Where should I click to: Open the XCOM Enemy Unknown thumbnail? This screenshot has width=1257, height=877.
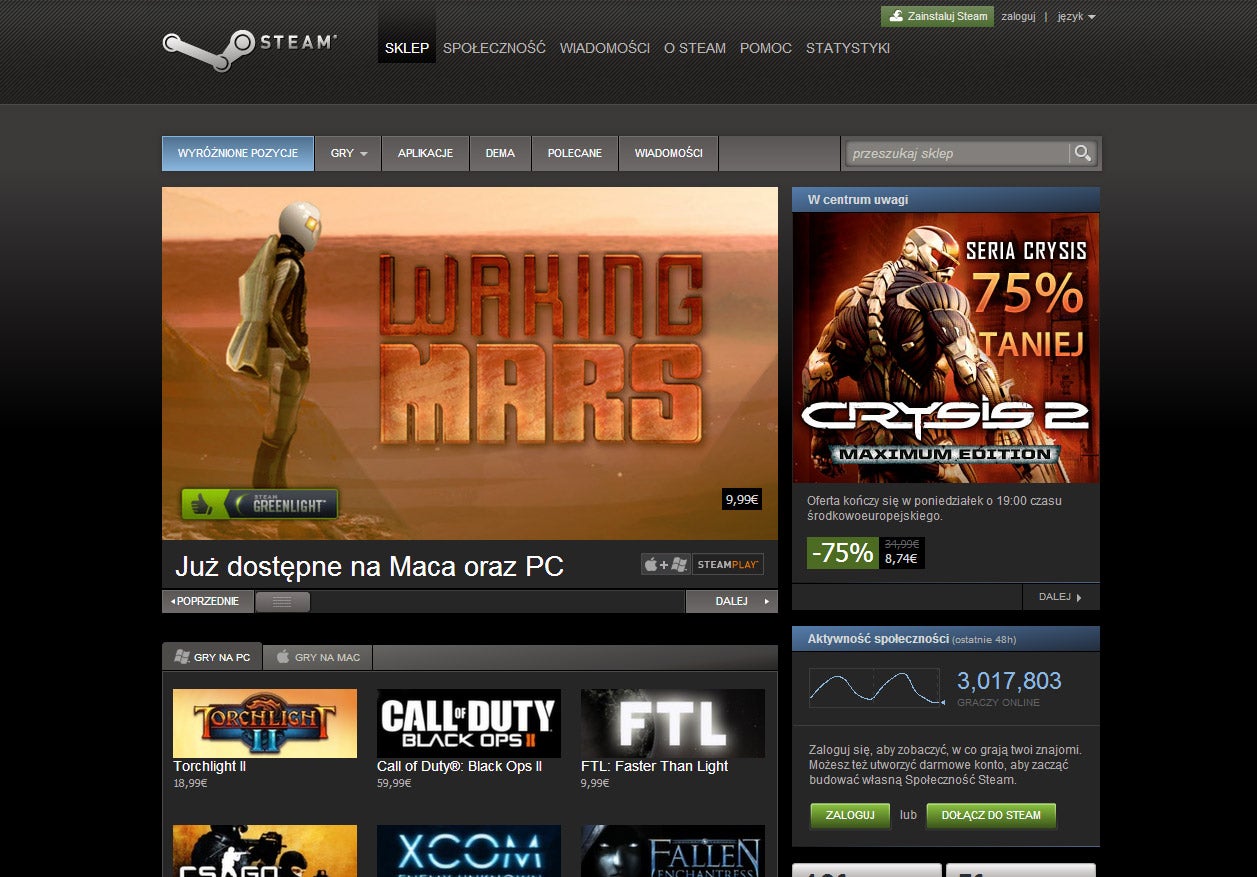coord(469,851)
